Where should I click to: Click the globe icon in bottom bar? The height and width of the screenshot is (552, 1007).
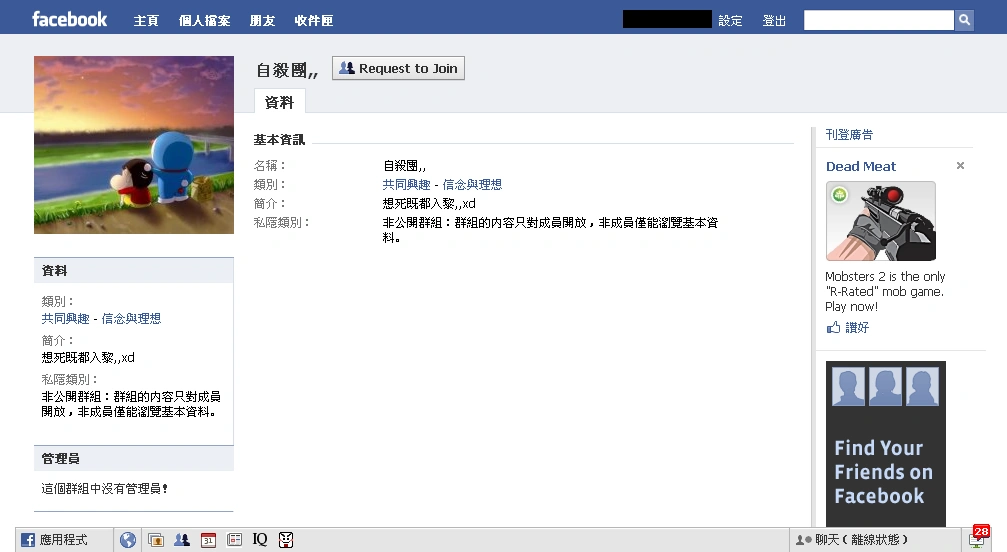coord(128,540)
